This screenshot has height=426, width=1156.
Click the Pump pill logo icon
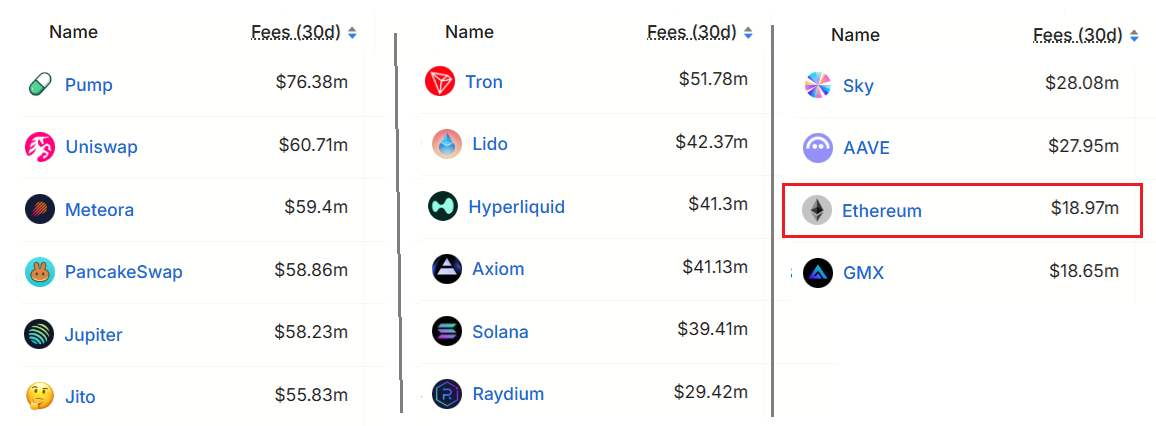point(39,85)
